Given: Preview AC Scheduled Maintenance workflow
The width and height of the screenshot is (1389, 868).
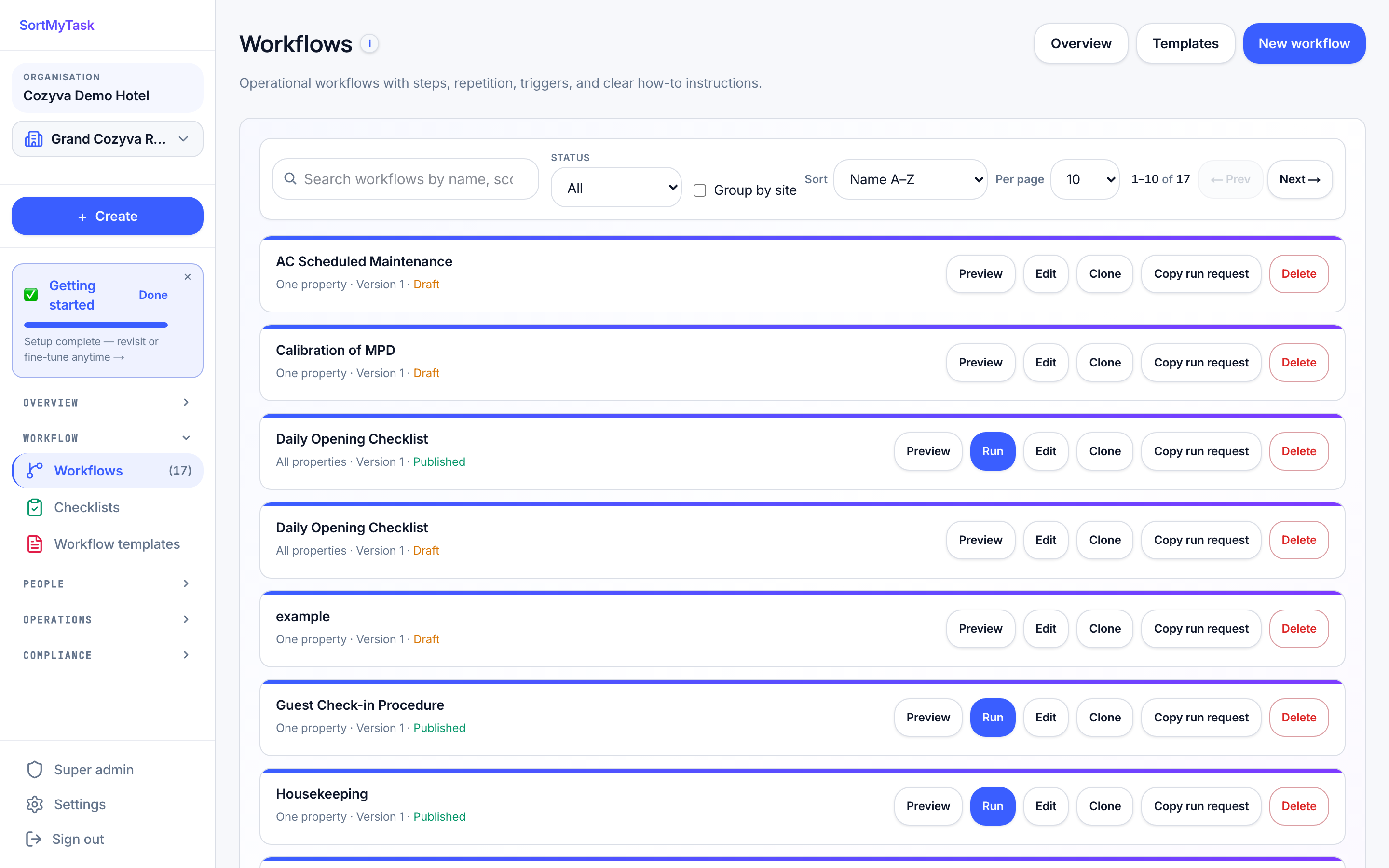Looking at the screenshot, I should point(980,274).
